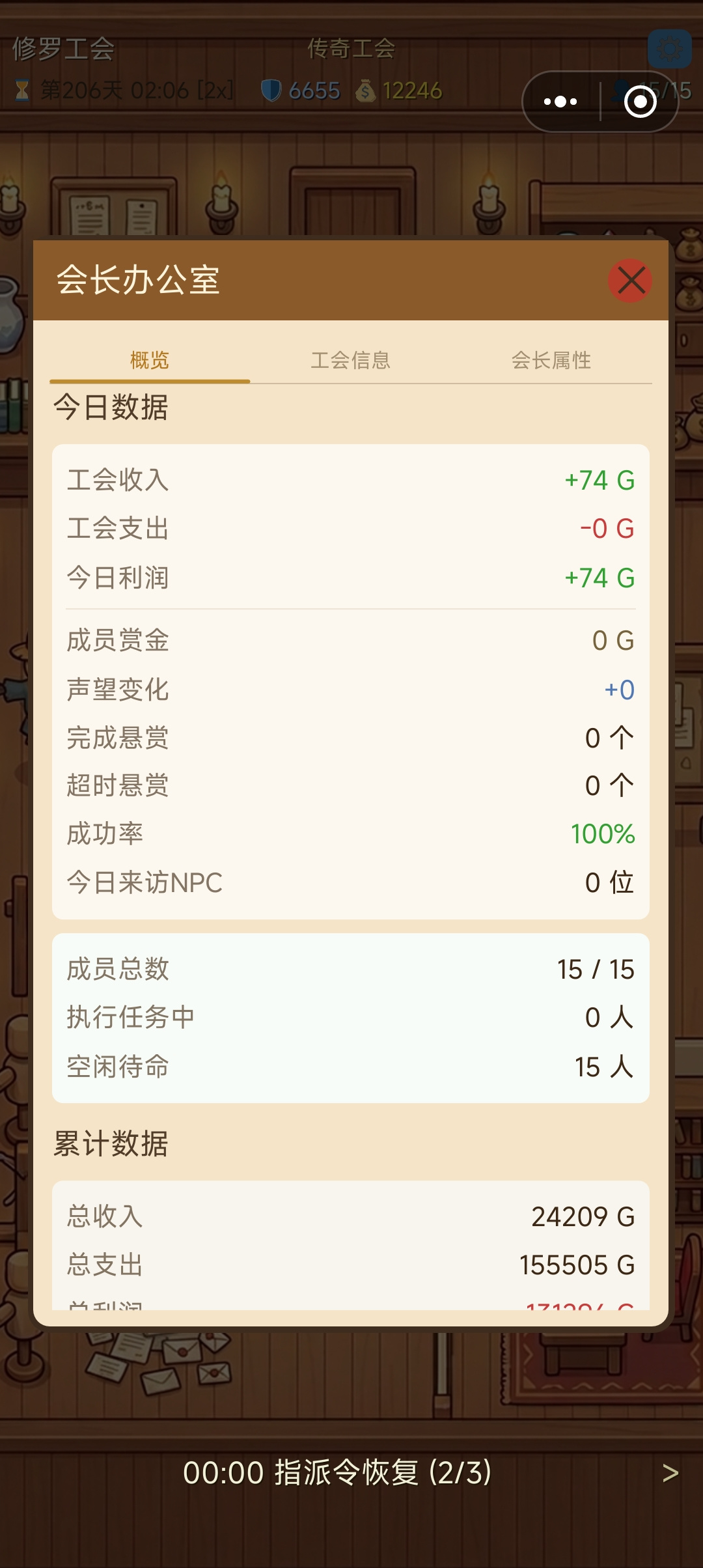Viewport: 703px width, 1568px height.
Task: Select the 总收入 24209 G row
Action: point(351,1216)
